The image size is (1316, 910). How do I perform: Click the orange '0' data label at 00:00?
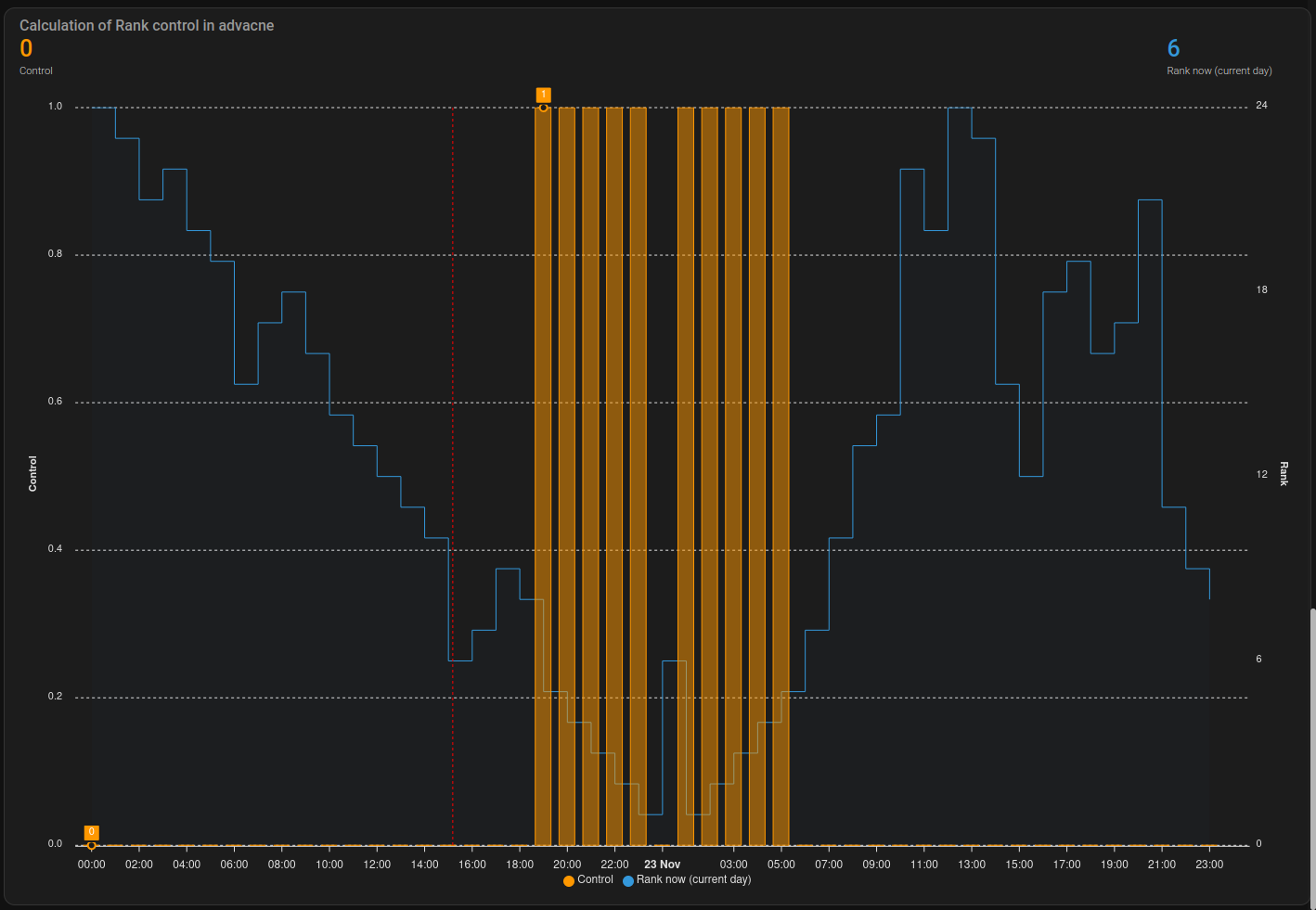[91, 832]
